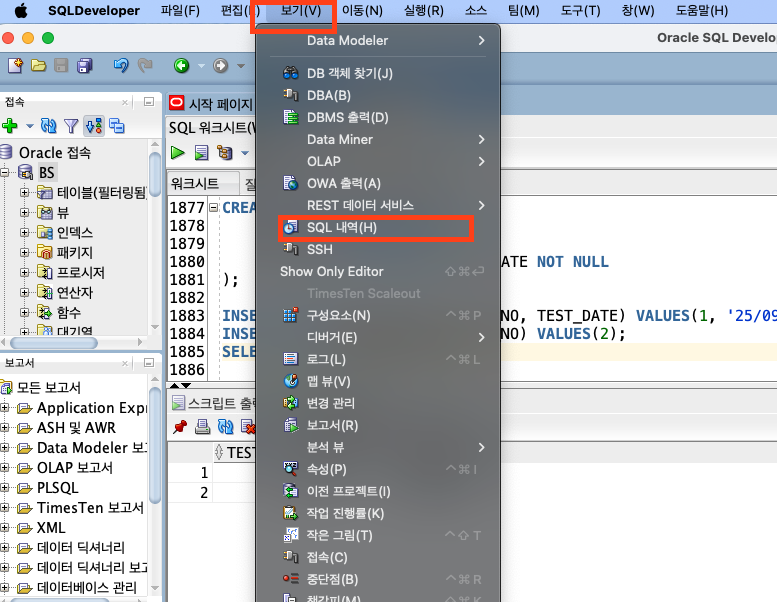Select the TimesTen 보고서 folder

(x=90, y=508)
